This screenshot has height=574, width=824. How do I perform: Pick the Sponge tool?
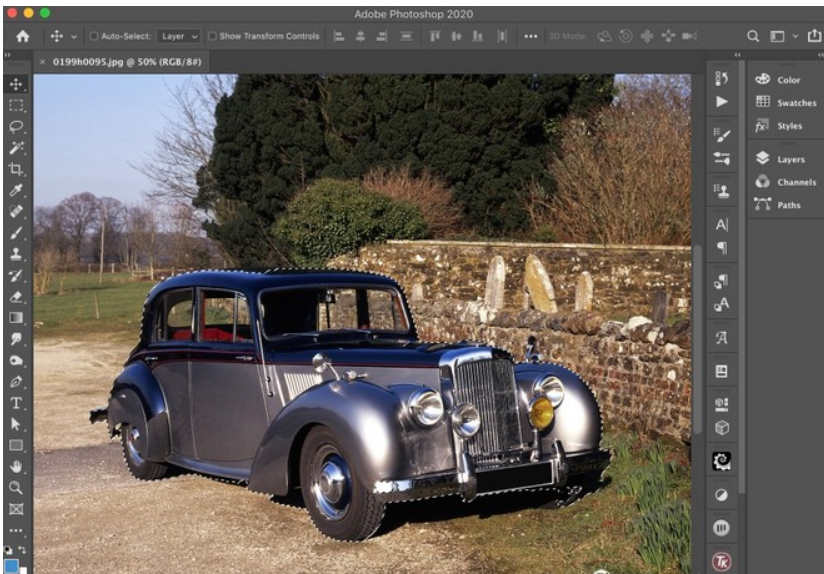tap(16, 361)
